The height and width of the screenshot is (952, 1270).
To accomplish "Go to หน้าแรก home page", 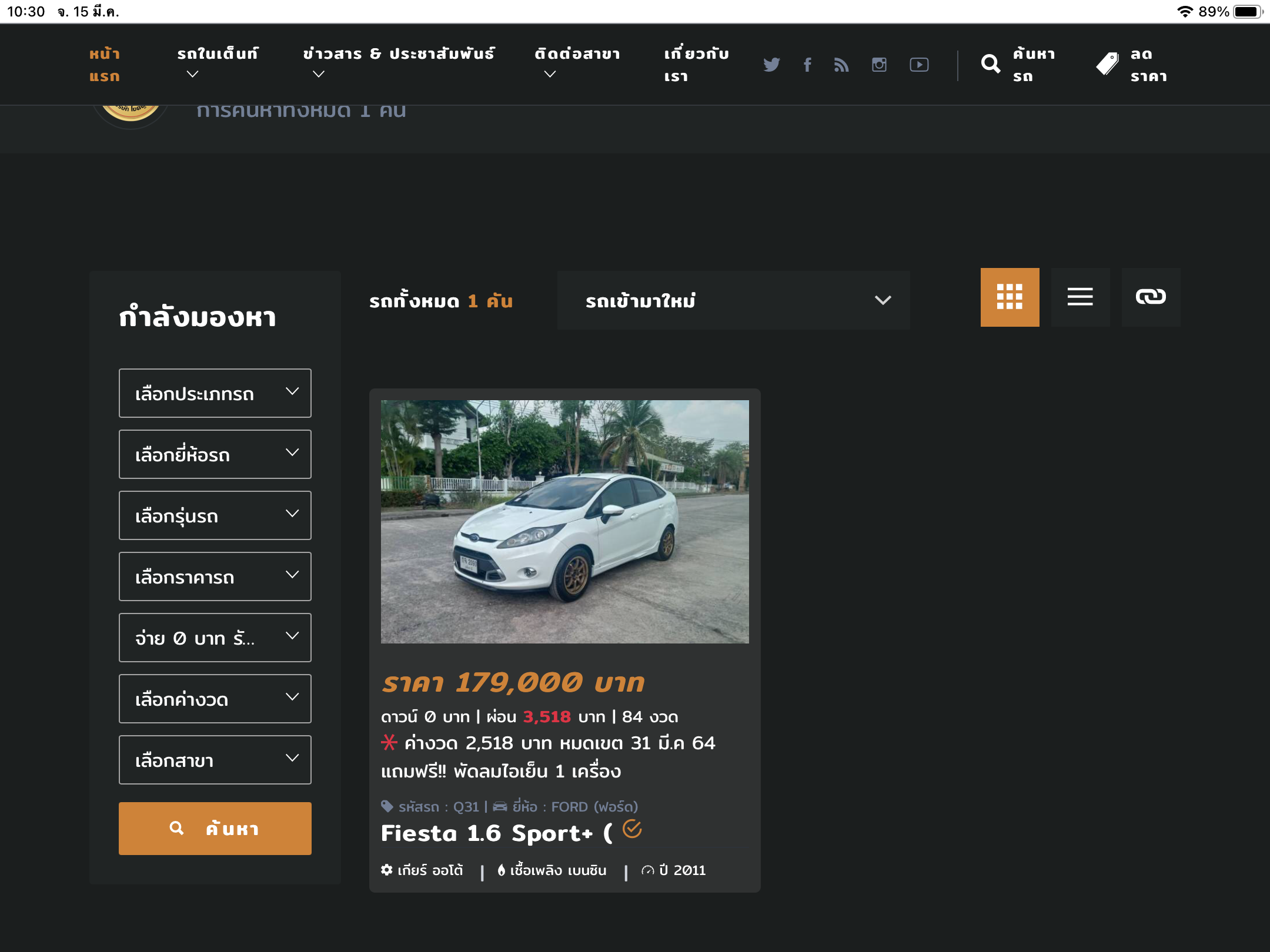I will coord(105,65).
